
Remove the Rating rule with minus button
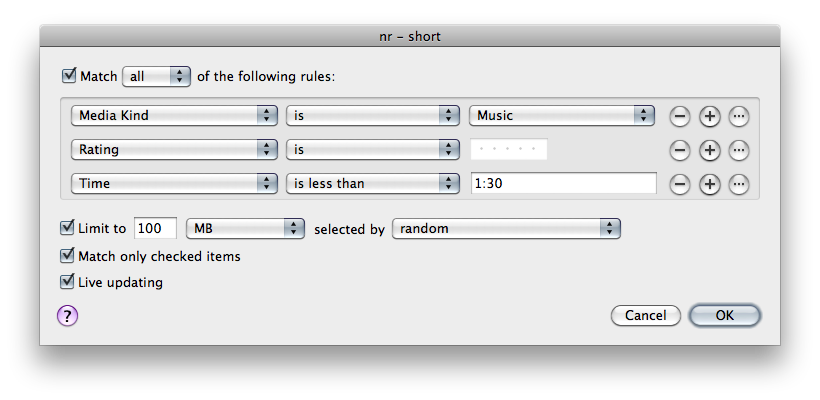(679, 150)
